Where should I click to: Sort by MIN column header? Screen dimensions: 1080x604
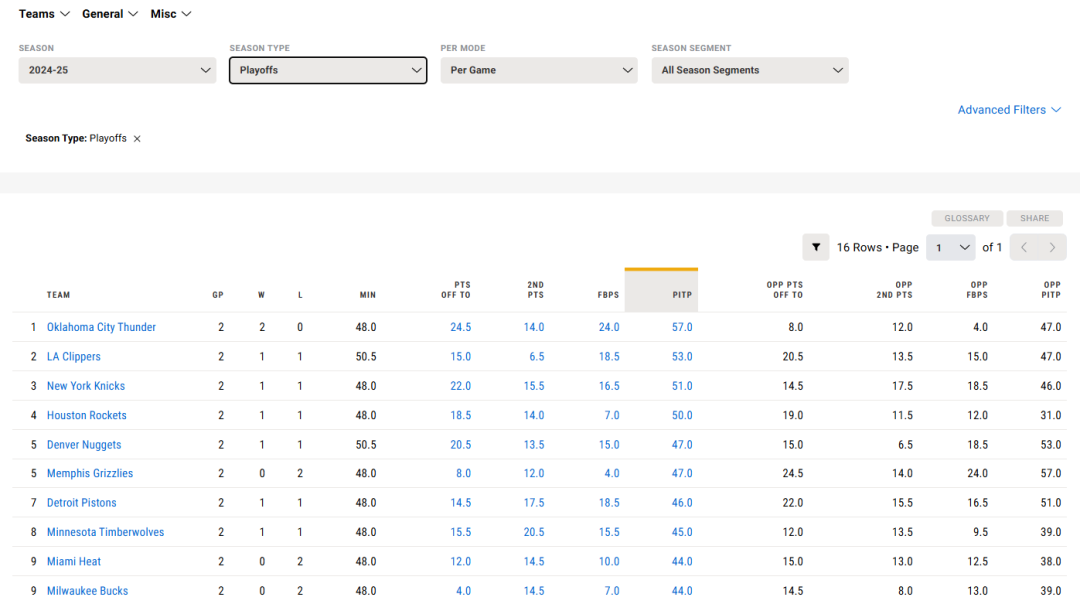368,295
